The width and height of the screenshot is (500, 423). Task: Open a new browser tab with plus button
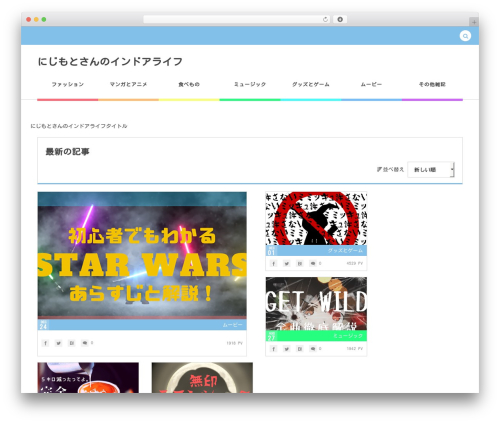pos(474,22)
